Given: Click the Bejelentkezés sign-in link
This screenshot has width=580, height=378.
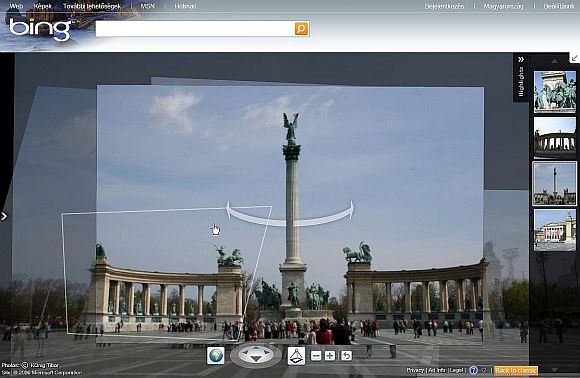Looking at the screenshot, I should click(444, 6).
